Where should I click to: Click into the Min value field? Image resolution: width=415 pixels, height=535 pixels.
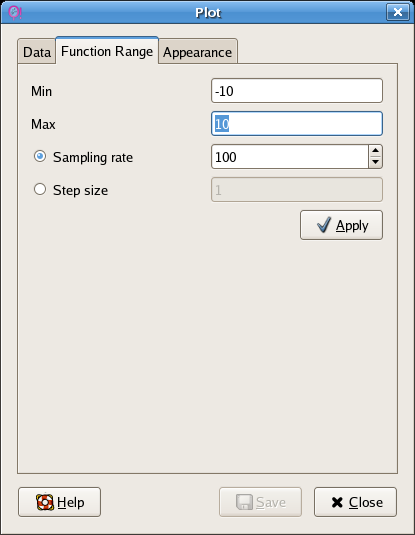coord(297,91)
